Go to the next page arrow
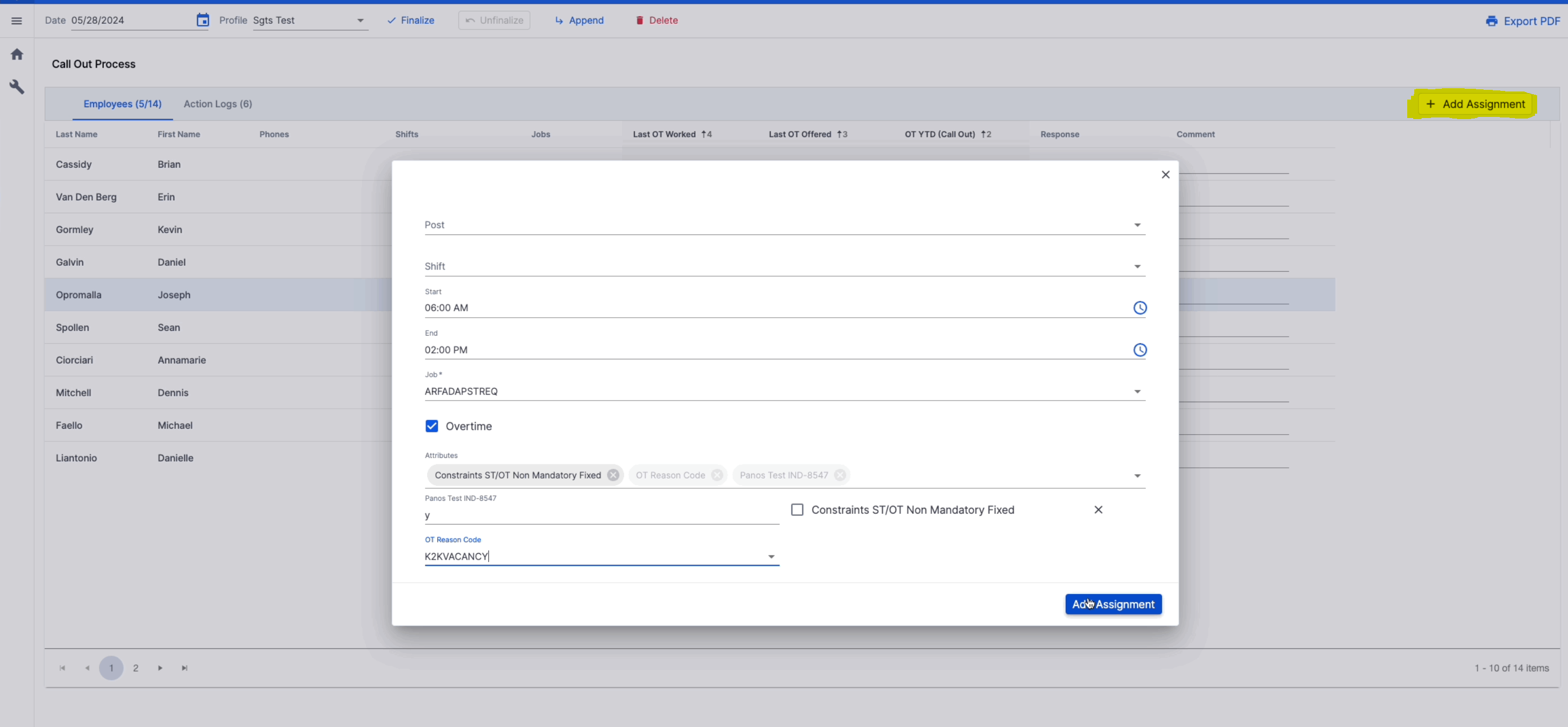The image size is (1568, 727). coord(160,668)
